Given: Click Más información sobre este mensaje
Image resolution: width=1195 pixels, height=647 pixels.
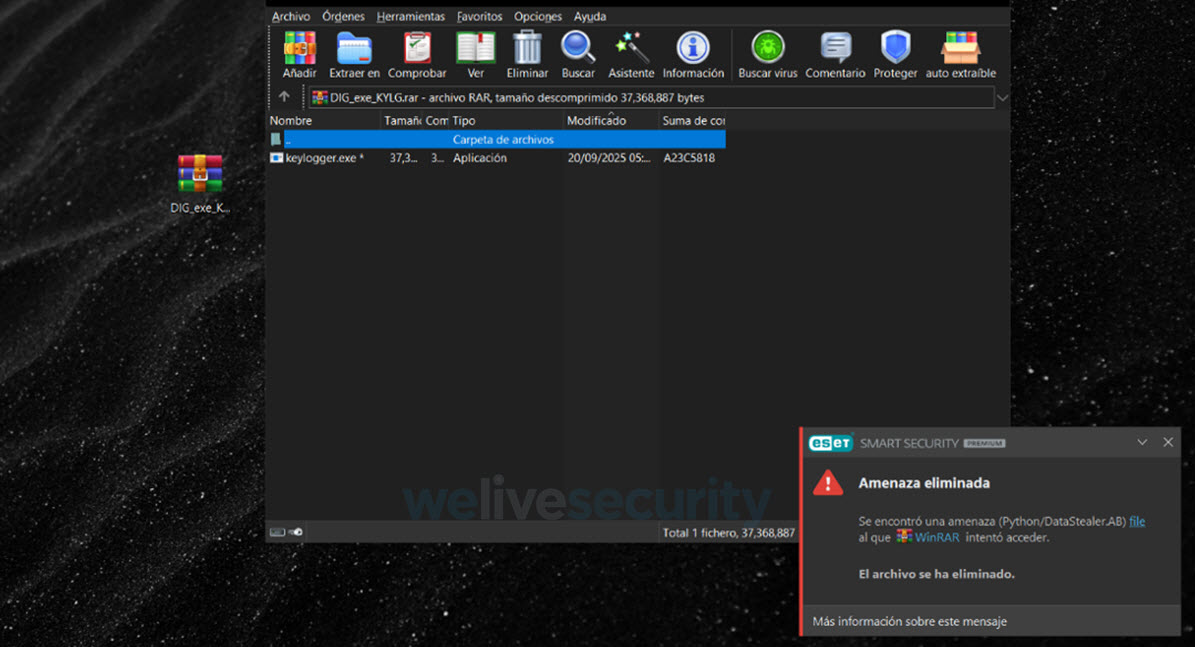Looking at the screenshot, I should tap(909, 621).
